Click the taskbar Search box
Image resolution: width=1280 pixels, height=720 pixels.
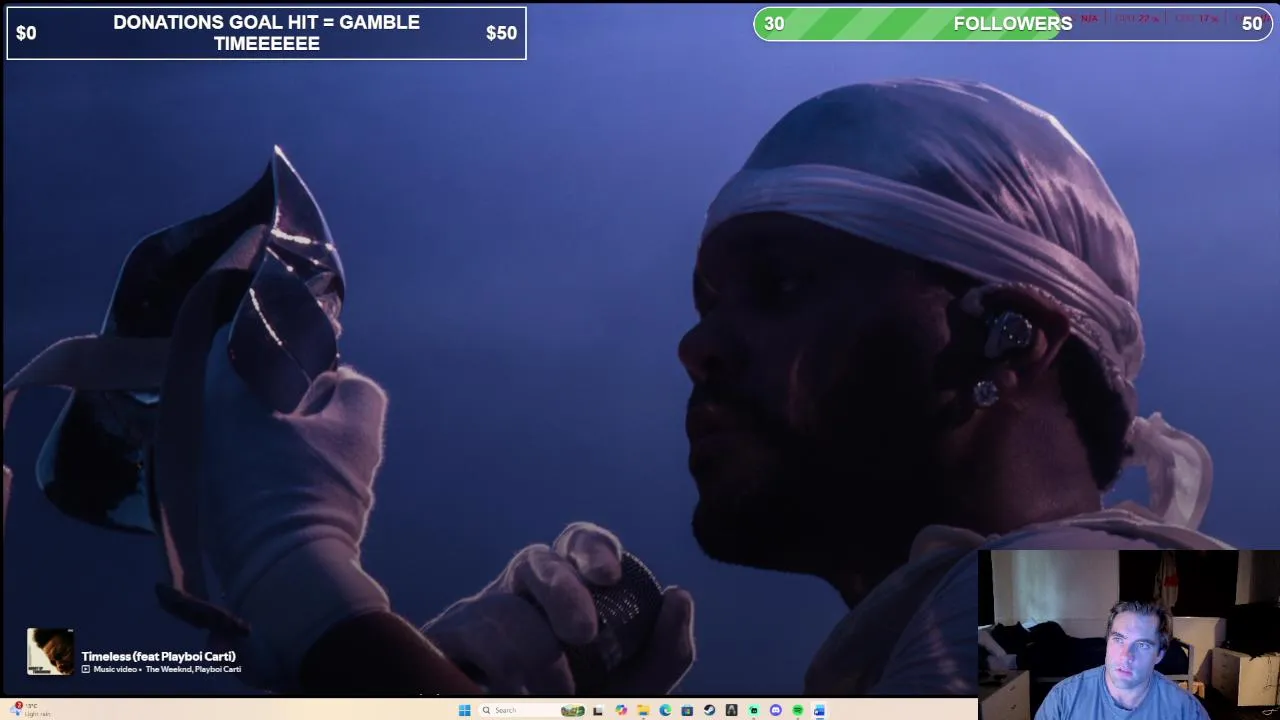click(x=532, y=710)
